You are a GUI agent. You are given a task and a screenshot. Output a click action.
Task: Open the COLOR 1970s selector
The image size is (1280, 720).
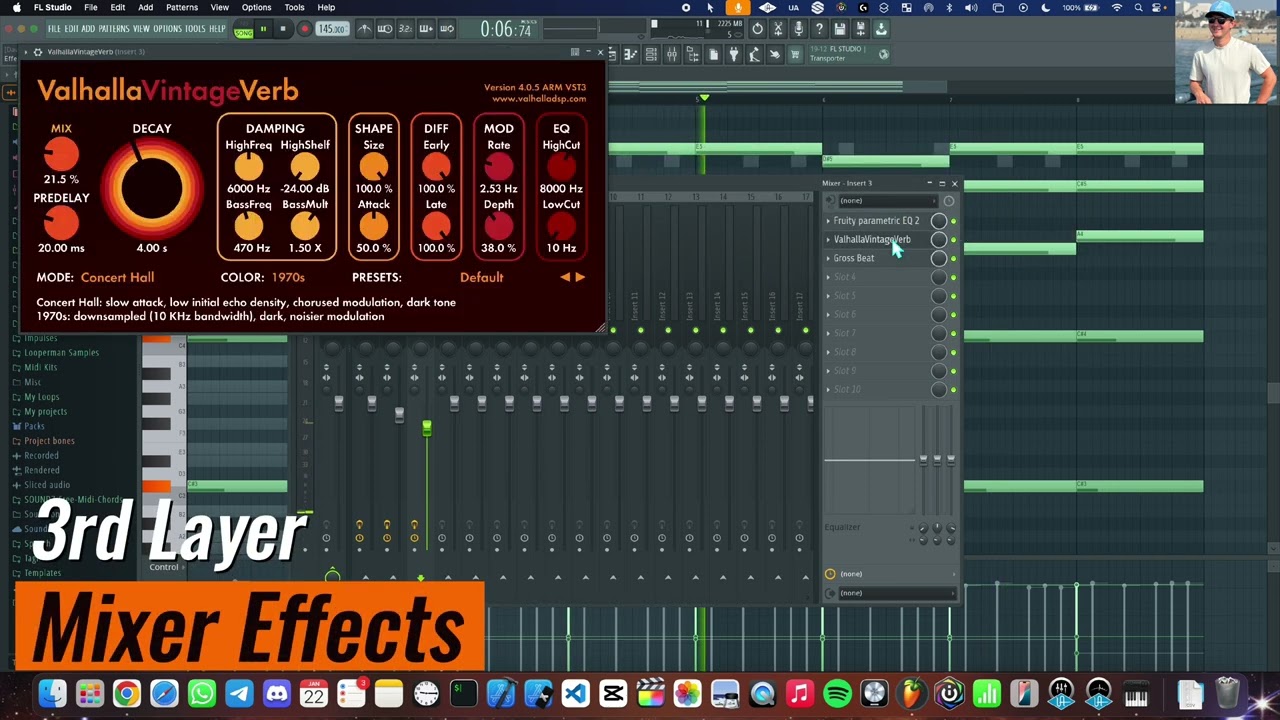288,277
